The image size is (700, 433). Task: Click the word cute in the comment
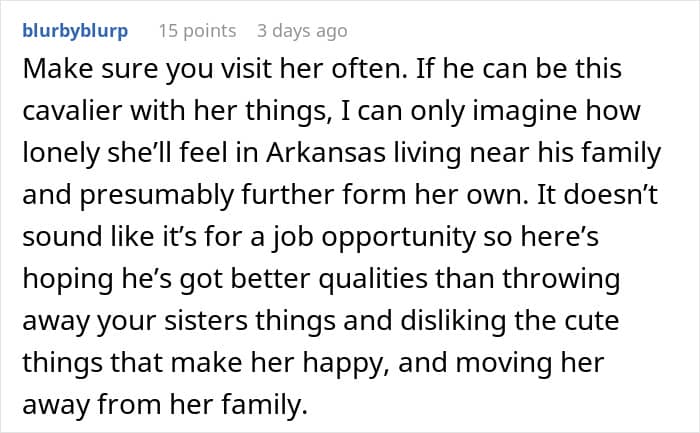tap(592, 321)
